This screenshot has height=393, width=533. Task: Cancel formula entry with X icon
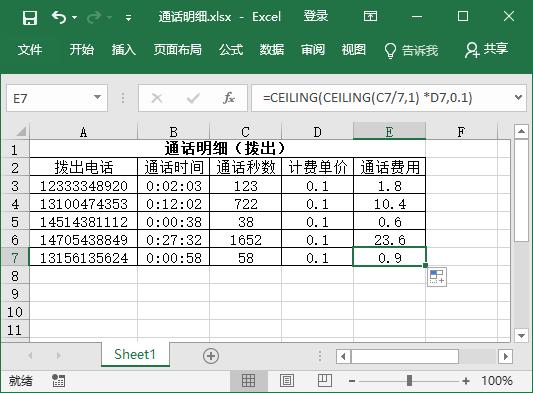click(x=157, y=98)
